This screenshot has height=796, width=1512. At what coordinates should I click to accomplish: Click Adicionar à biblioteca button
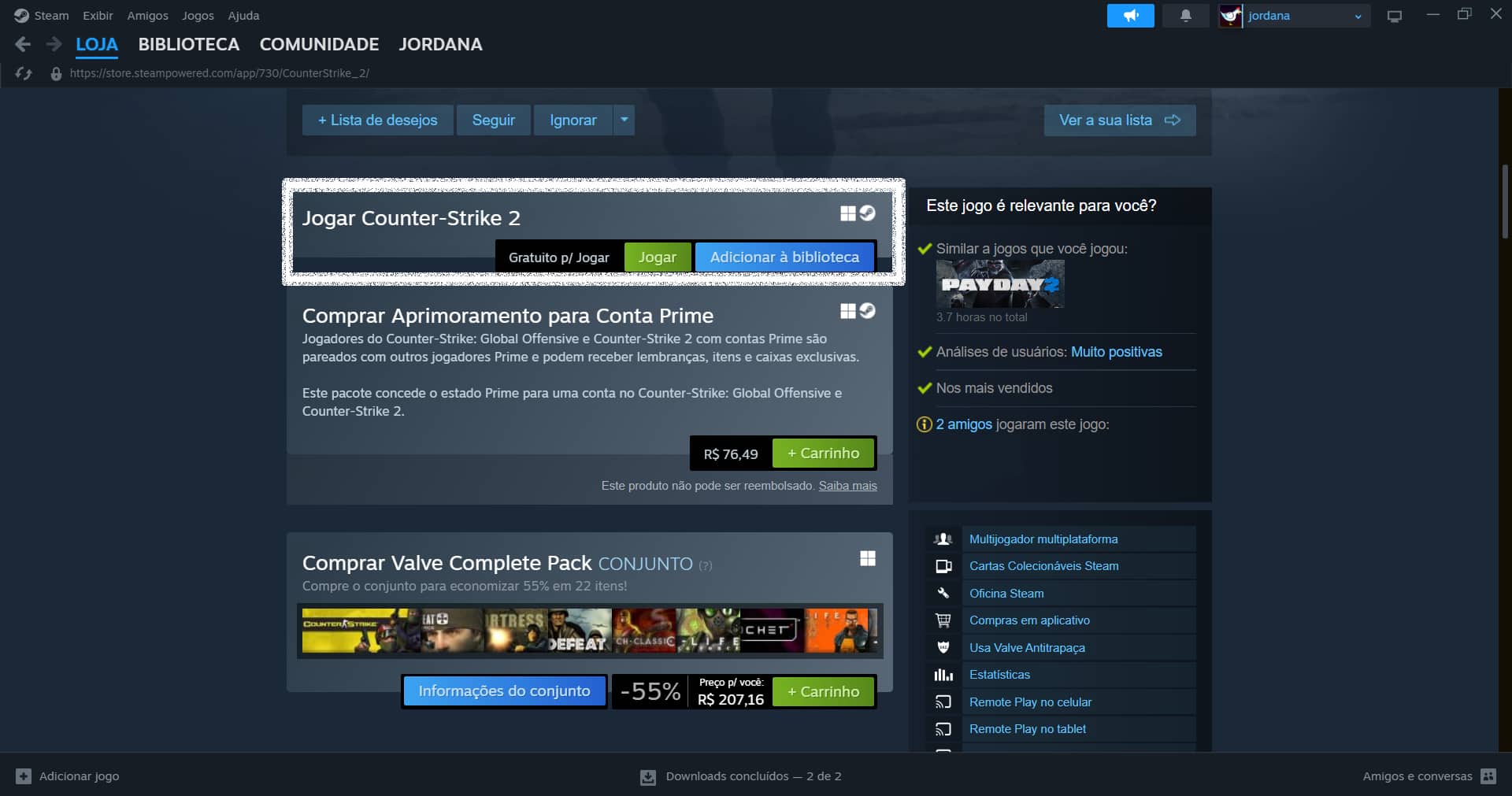point(784,257)
